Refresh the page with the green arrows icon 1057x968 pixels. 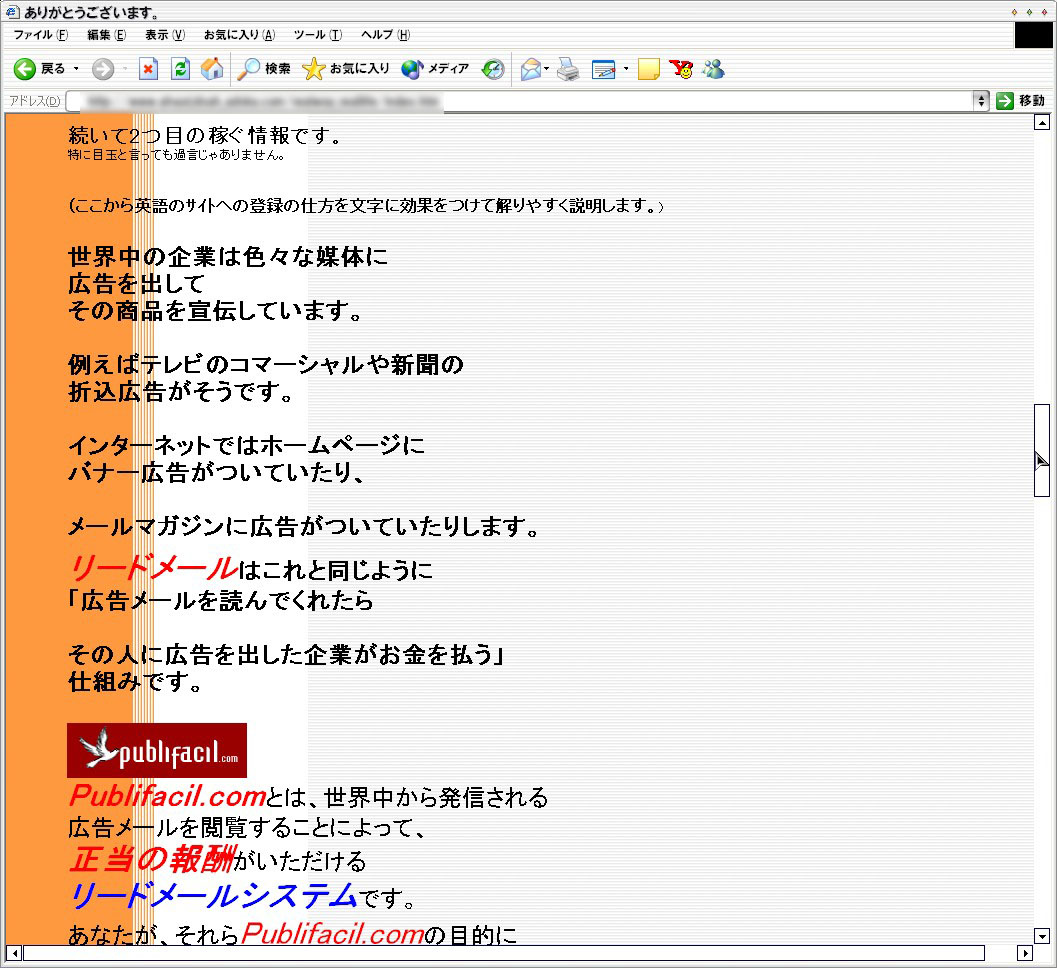(180, 69)
